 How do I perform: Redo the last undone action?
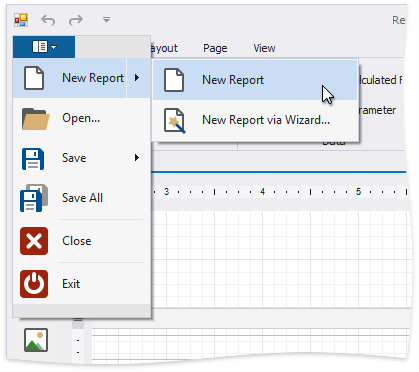point(76,20)
